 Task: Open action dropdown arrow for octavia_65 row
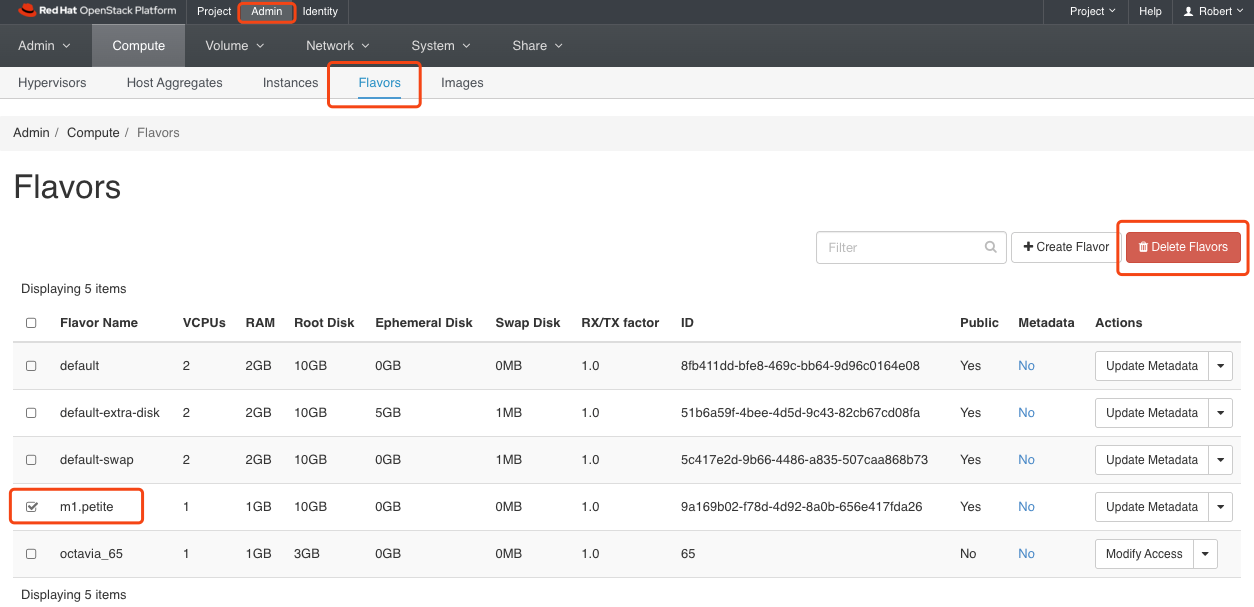click(x=1205, y=554)
